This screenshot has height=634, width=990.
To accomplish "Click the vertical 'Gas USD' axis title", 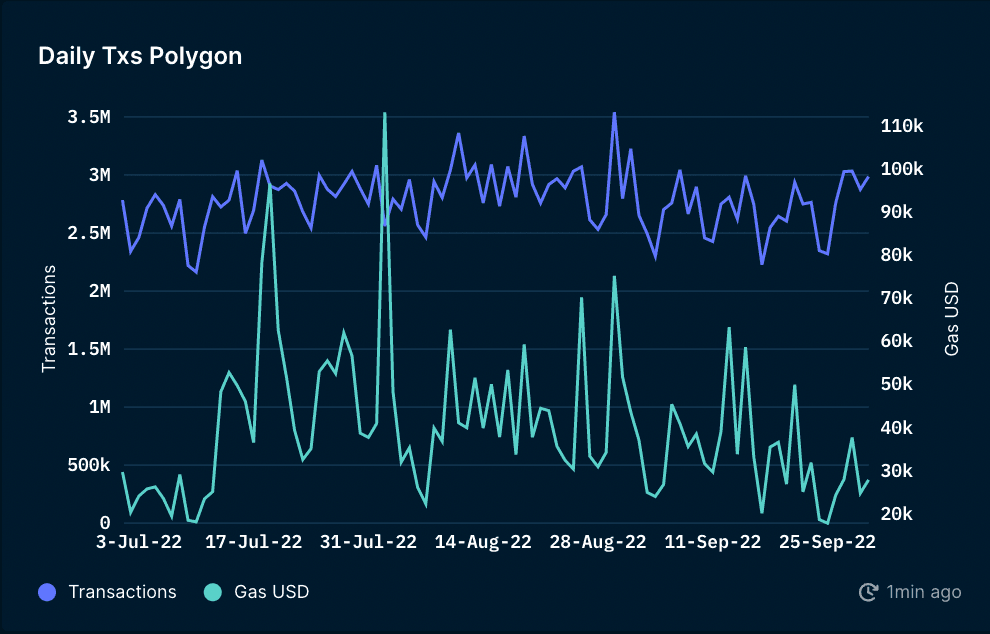I will coord(951,319).
